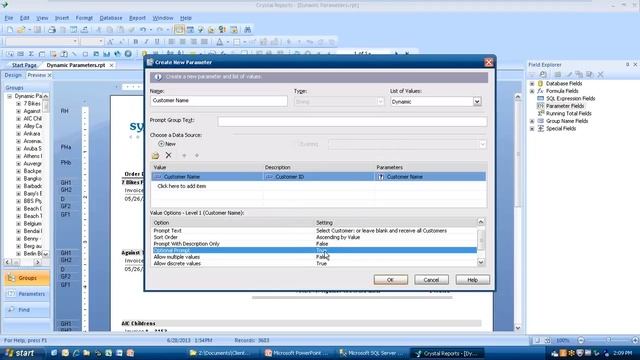Toggle Bold formatting icon
The image size is (640, 360).
click(x=136, y=41)
